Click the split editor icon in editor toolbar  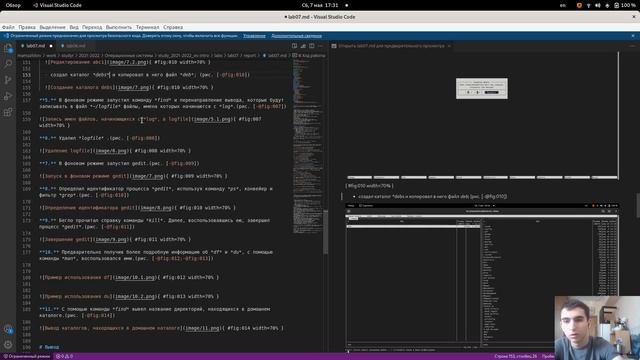point(312,46)
